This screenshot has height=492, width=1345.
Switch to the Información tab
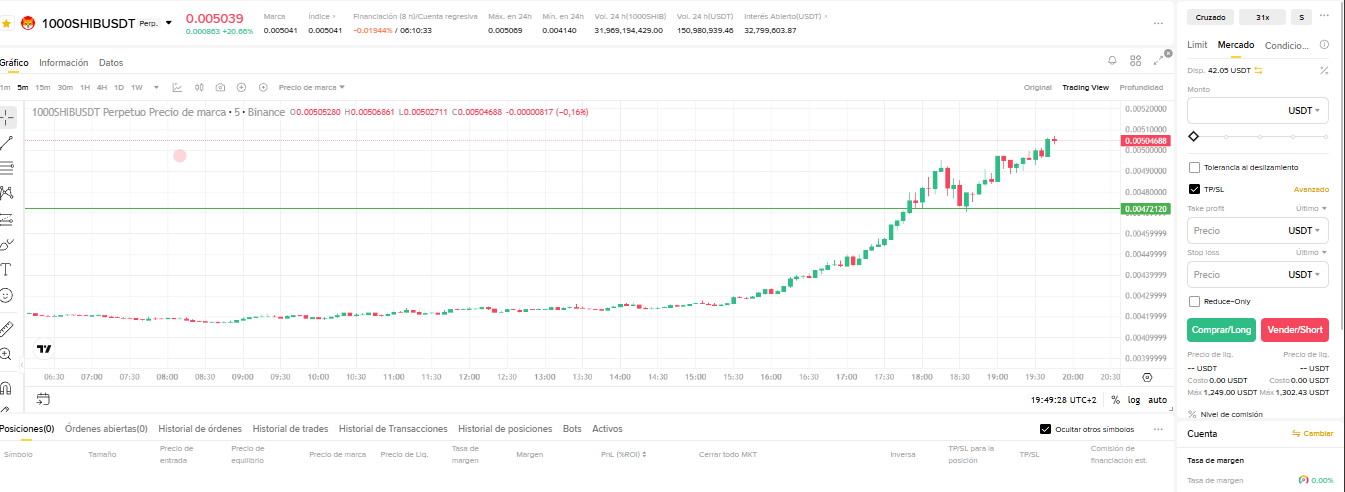pyautogui.click(x=63, y=62)
